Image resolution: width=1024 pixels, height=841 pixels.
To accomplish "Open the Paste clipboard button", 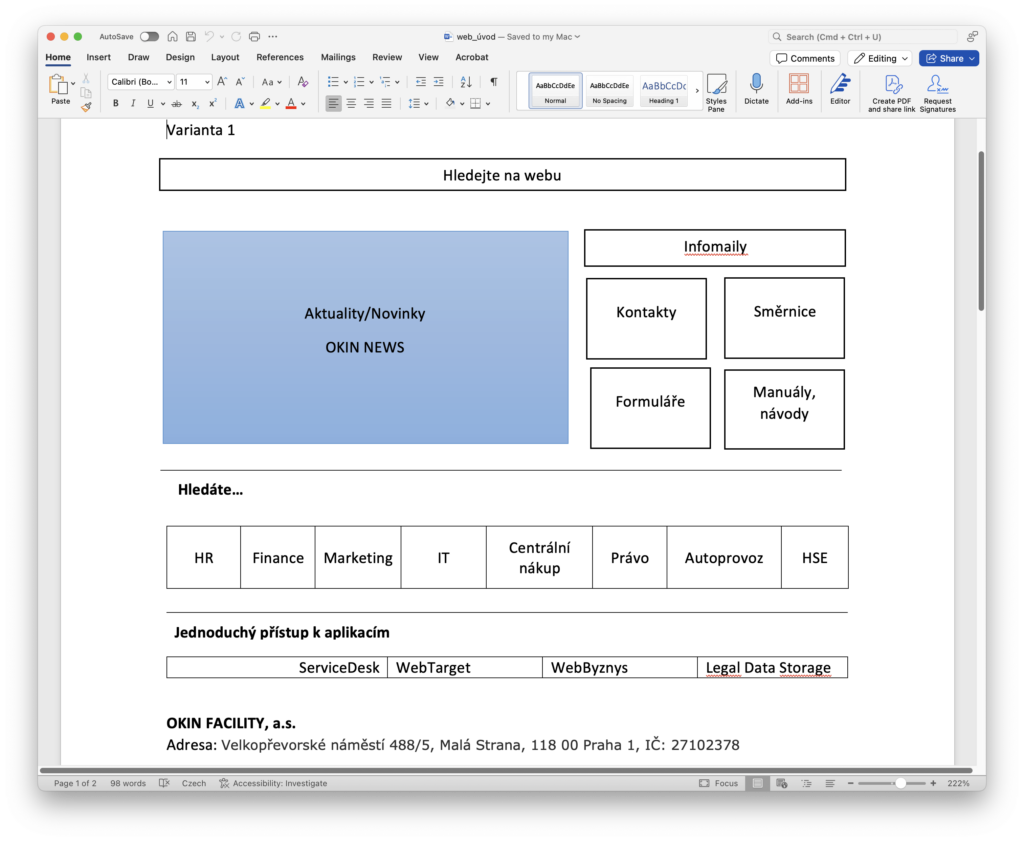I will (58, 84).
